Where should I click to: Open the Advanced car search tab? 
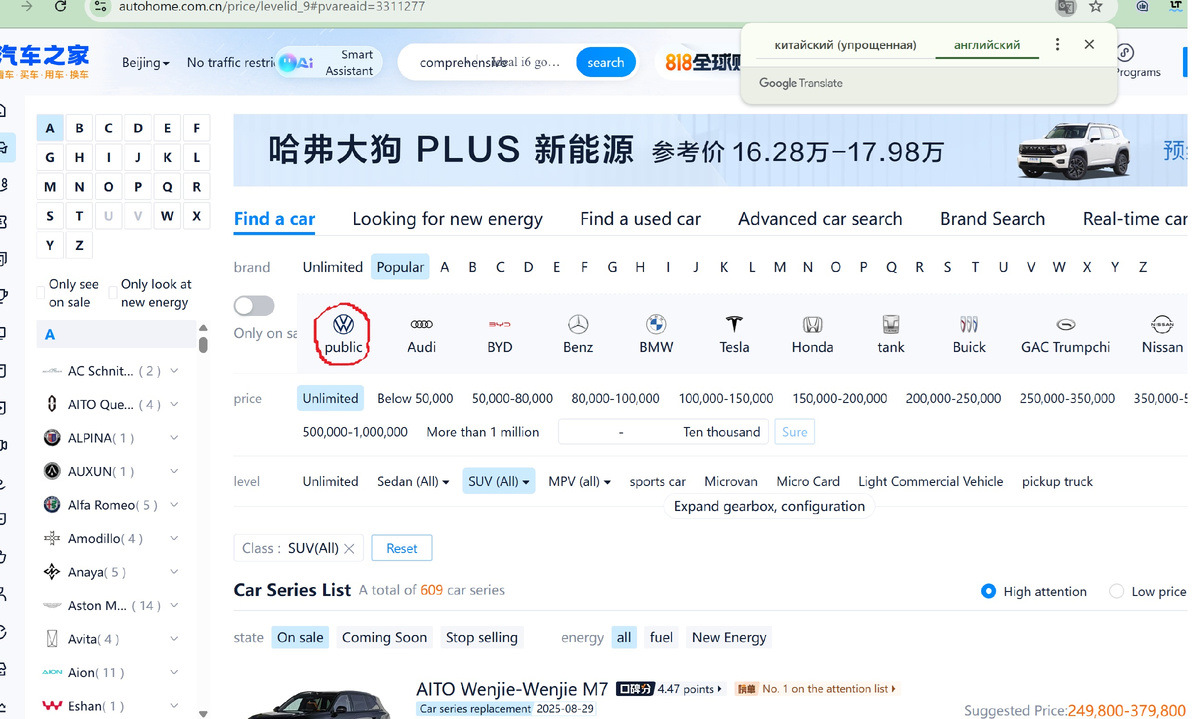pos(820,219)
